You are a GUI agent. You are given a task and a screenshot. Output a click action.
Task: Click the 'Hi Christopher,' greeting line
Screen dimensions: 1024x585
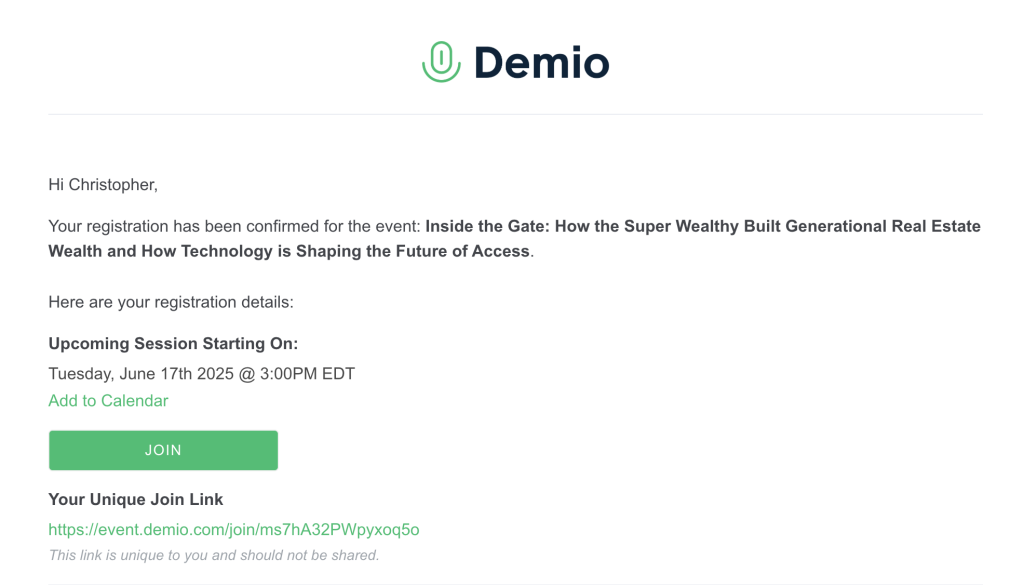click(x=103, y=185)
